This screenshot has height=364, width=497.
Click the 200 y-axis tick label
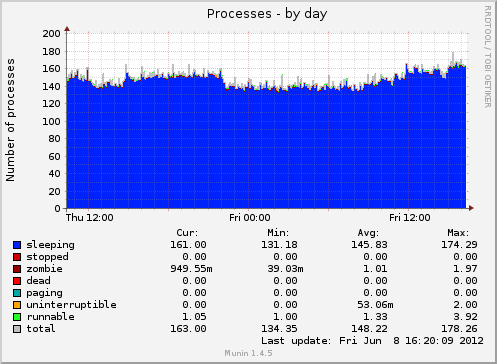click(x=51, y=34)
